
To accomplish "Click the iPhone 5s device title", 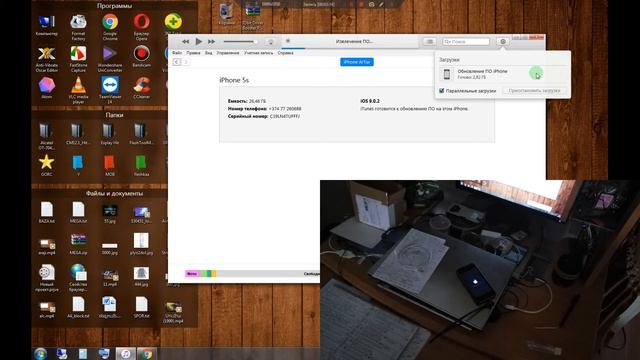I will 234,80.
